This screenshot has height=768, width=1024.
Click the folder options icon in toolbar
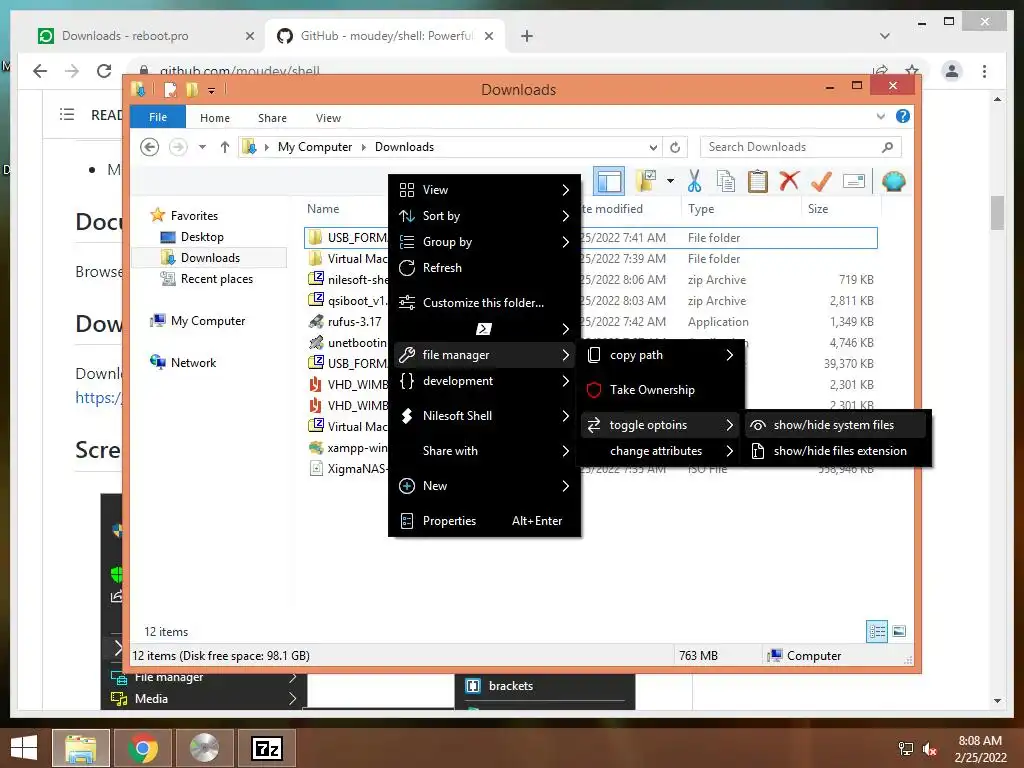tap(646, 181)
